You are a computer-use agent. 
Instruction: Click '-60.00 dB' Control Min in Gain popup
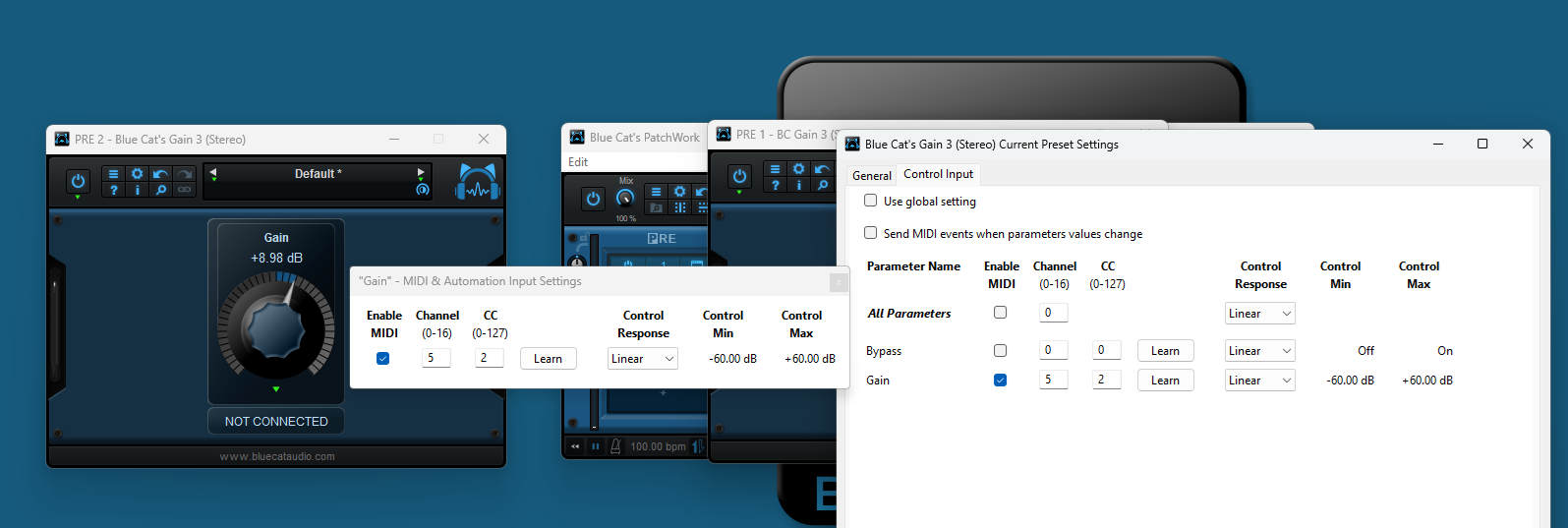[x=732, y=359]
